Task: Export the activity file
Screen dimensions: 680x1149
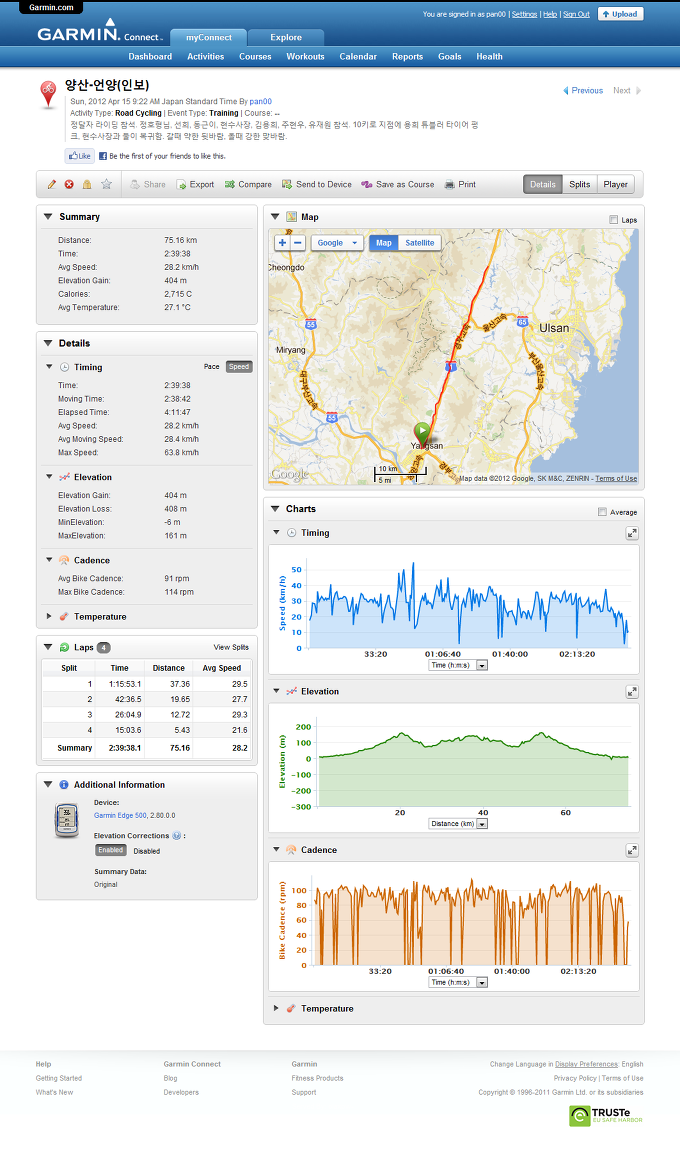Action: [195, 185]
